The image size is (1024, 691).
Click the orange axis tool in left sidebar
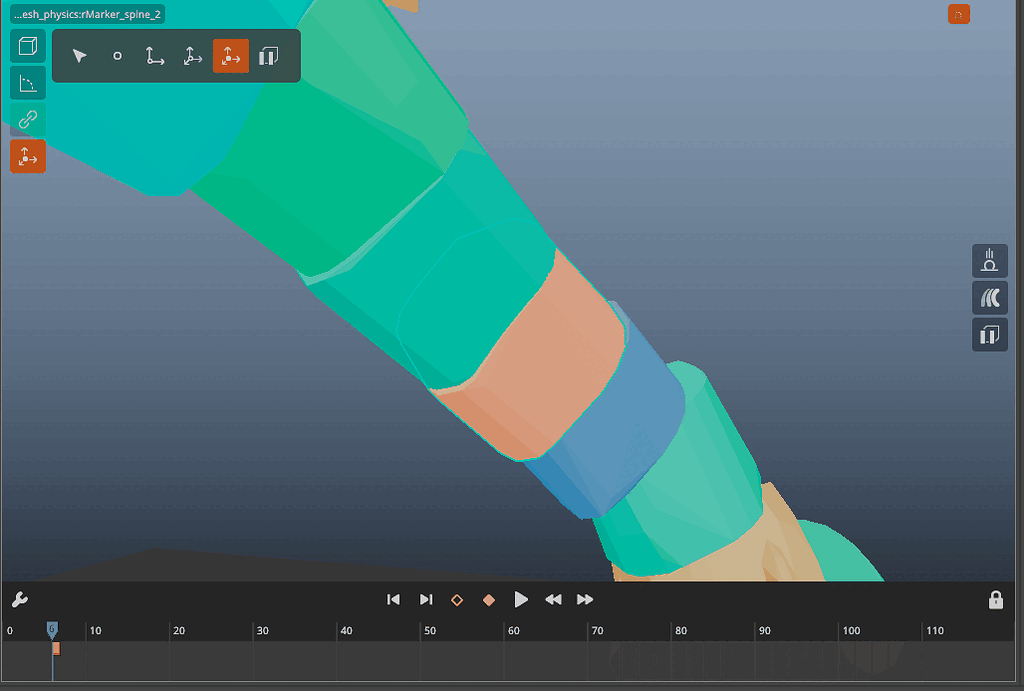click(27, 156)
